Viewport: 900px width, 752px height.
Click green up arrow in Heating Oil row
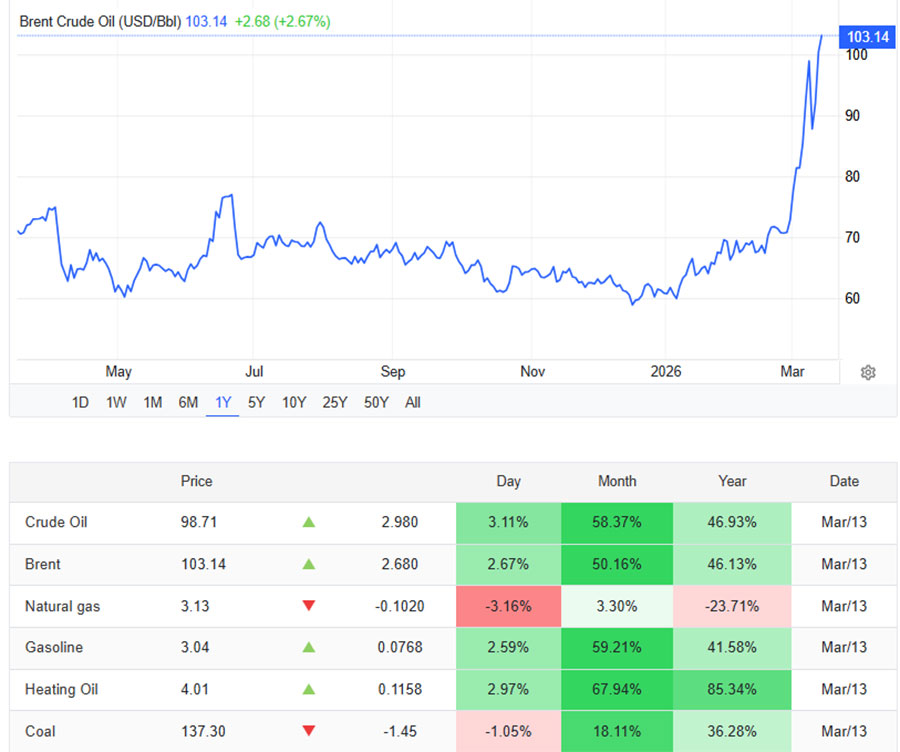coord(308,689)
